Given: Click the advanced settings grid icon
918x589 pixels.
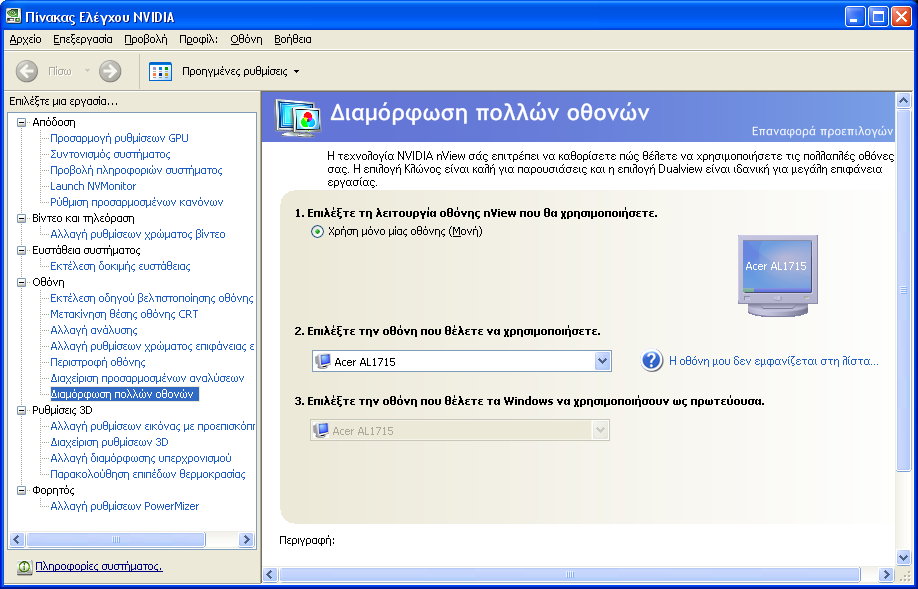Looking at the screenshot, I should tap(160, 71).
